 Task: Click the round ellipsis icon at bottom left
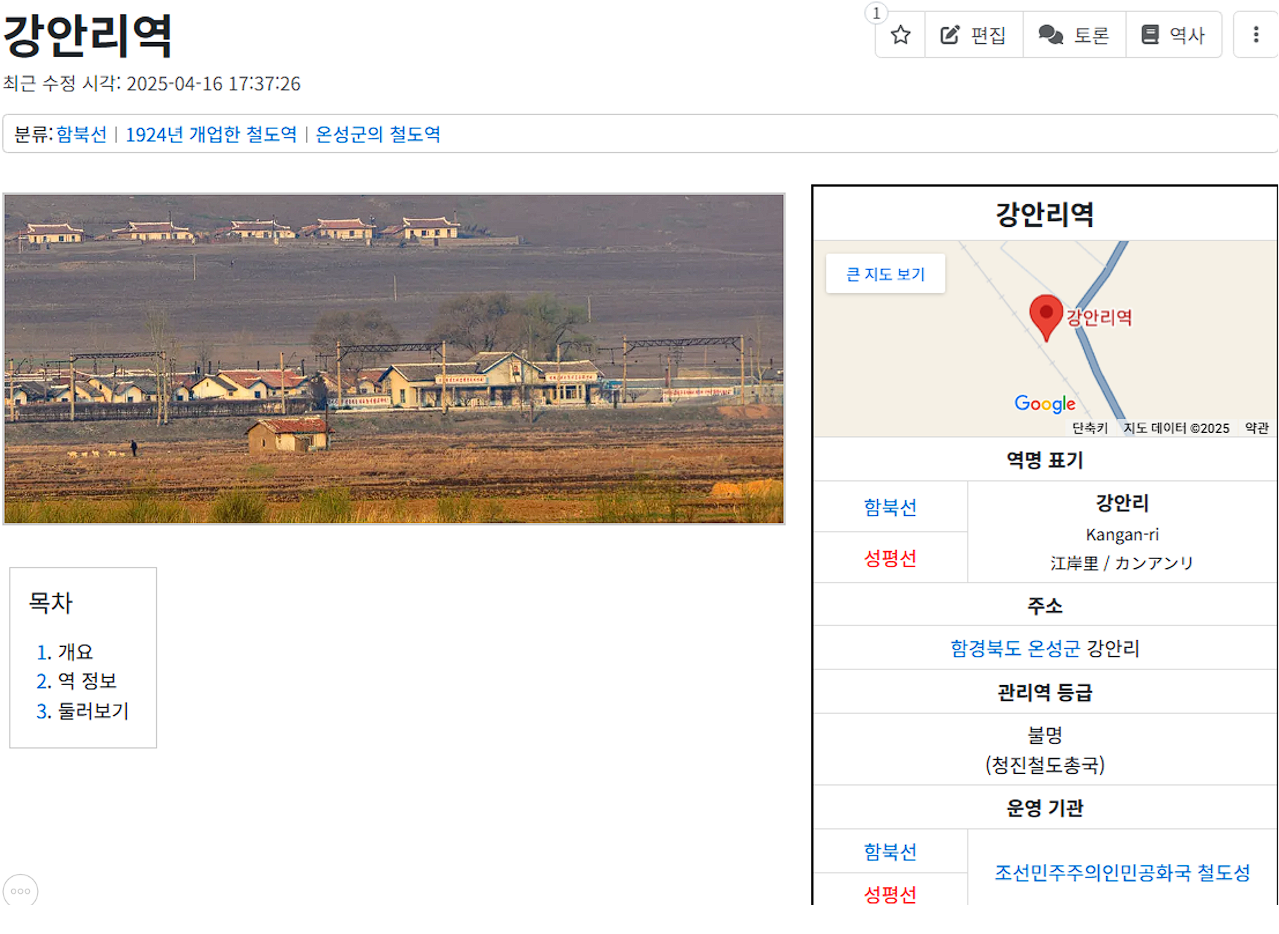point(20,891)
